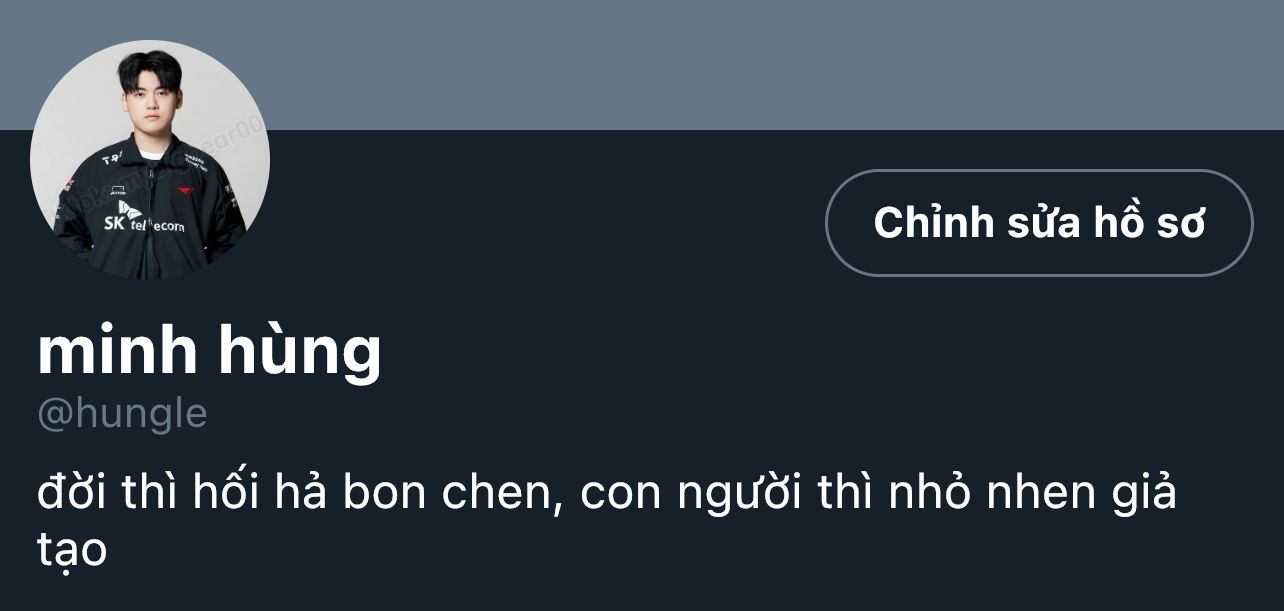Click the @hungle username handle

(x=122, y=414)
